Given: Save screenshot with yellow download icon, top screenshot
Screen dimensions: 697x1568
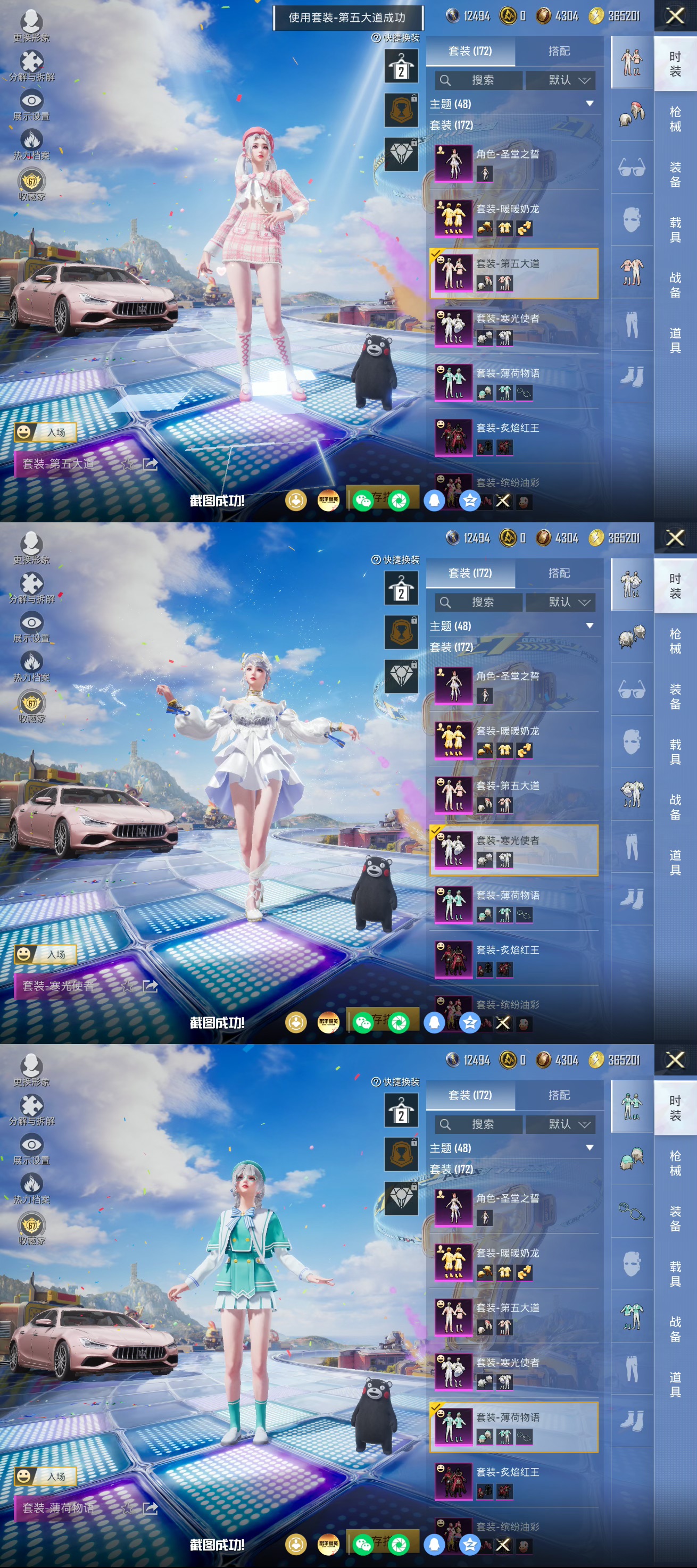Looking at the screenshot, I should coord(296,501).
